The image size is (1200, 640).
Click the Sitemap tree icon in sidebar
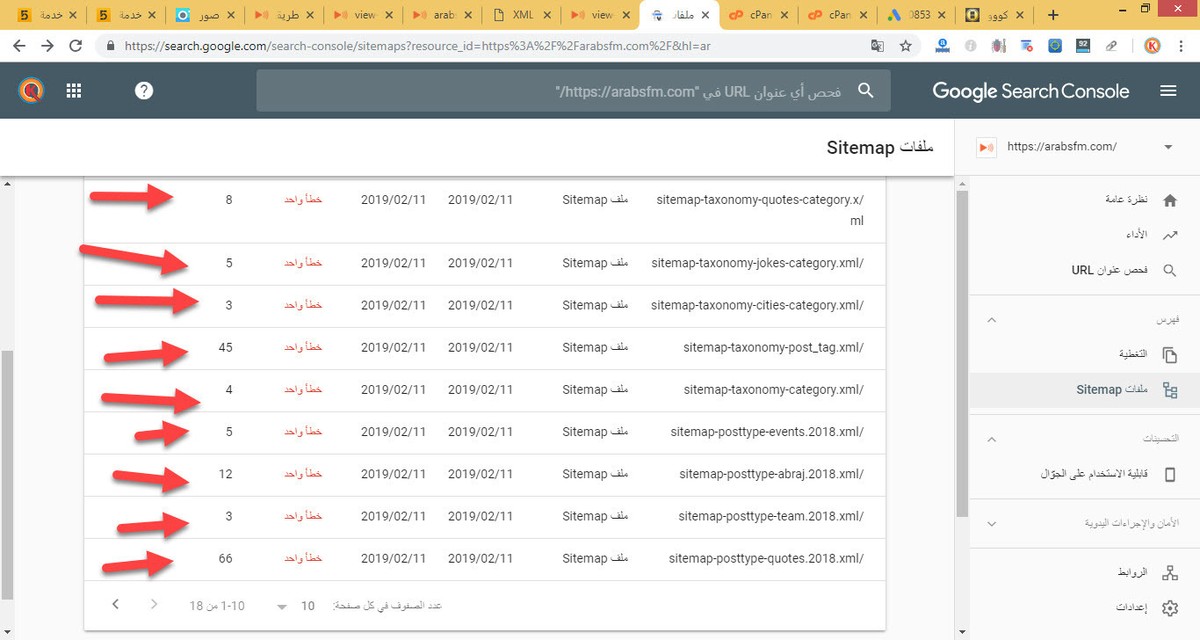pos(1170,390)
